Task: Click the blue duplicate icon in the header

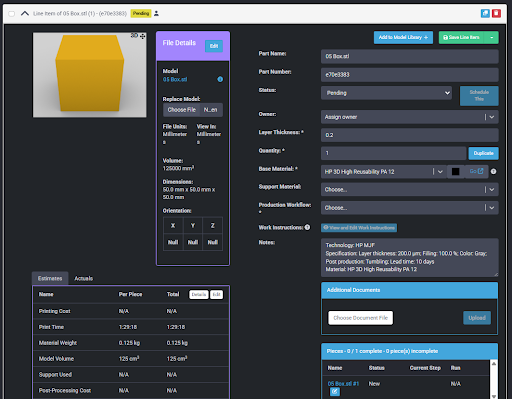Action: [485, 13]
